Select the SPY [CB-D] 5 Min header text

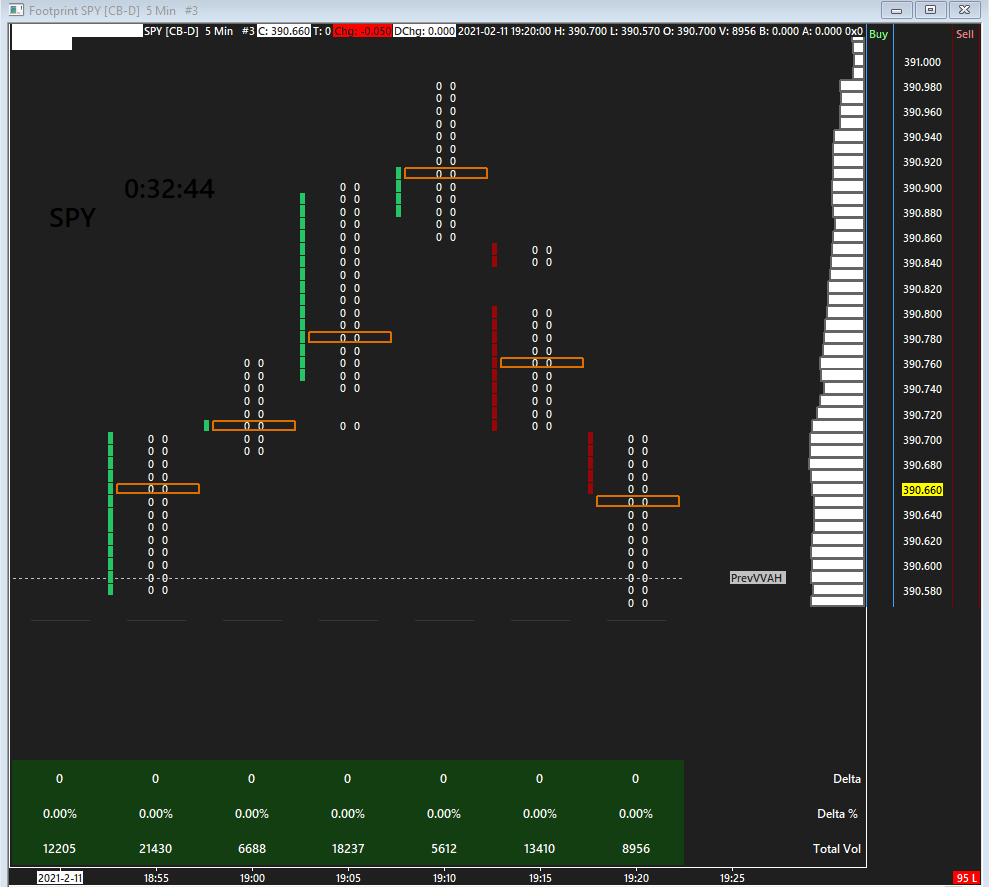coord(188,31)
